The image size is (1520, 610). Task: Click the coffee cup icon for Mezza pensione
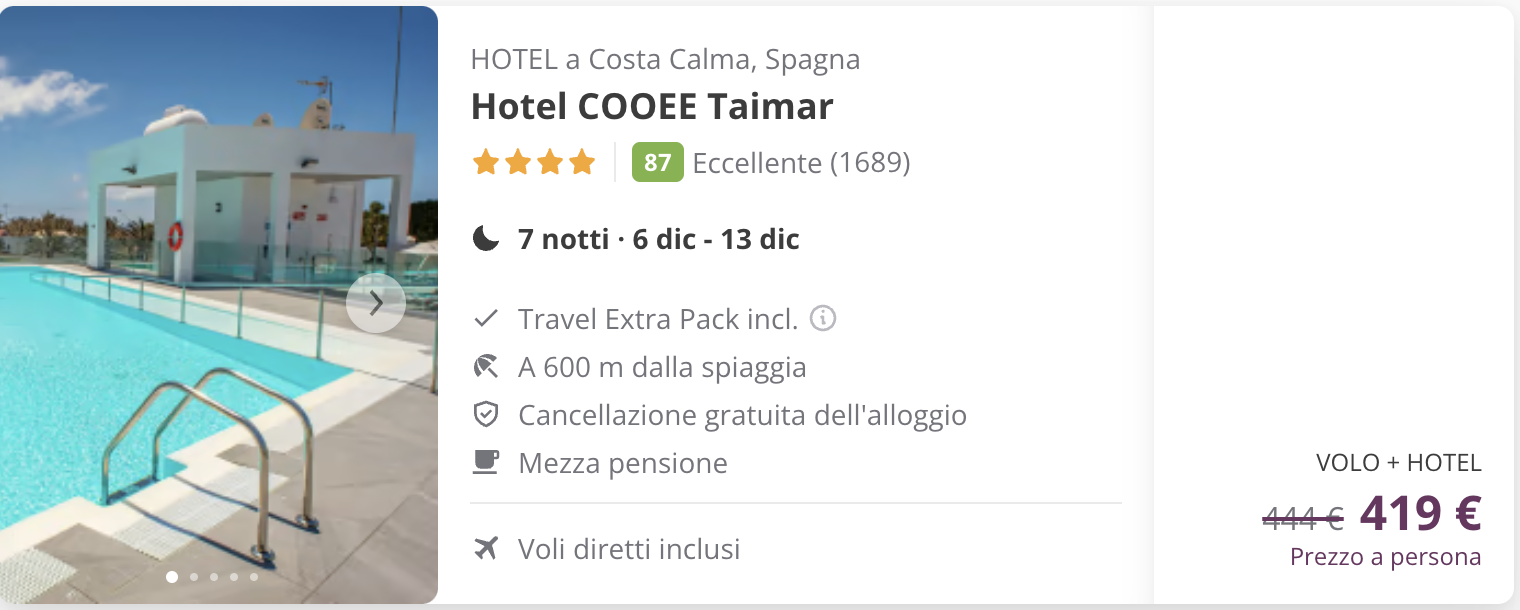tap(486, 462)
